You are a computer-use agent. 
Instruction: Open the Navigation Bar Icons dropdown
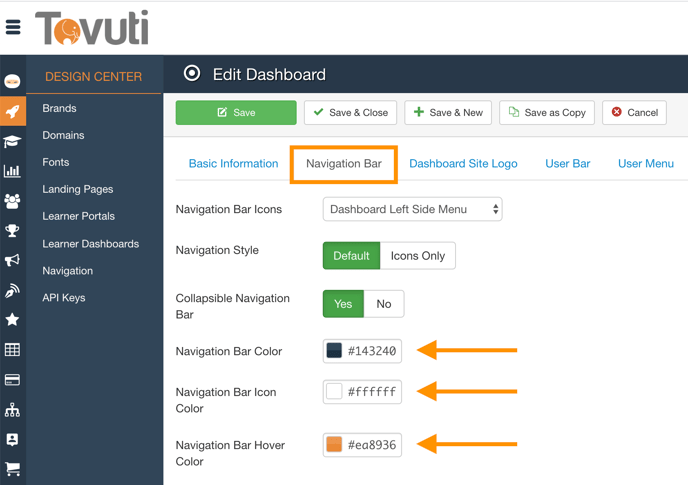click(412, 210)
